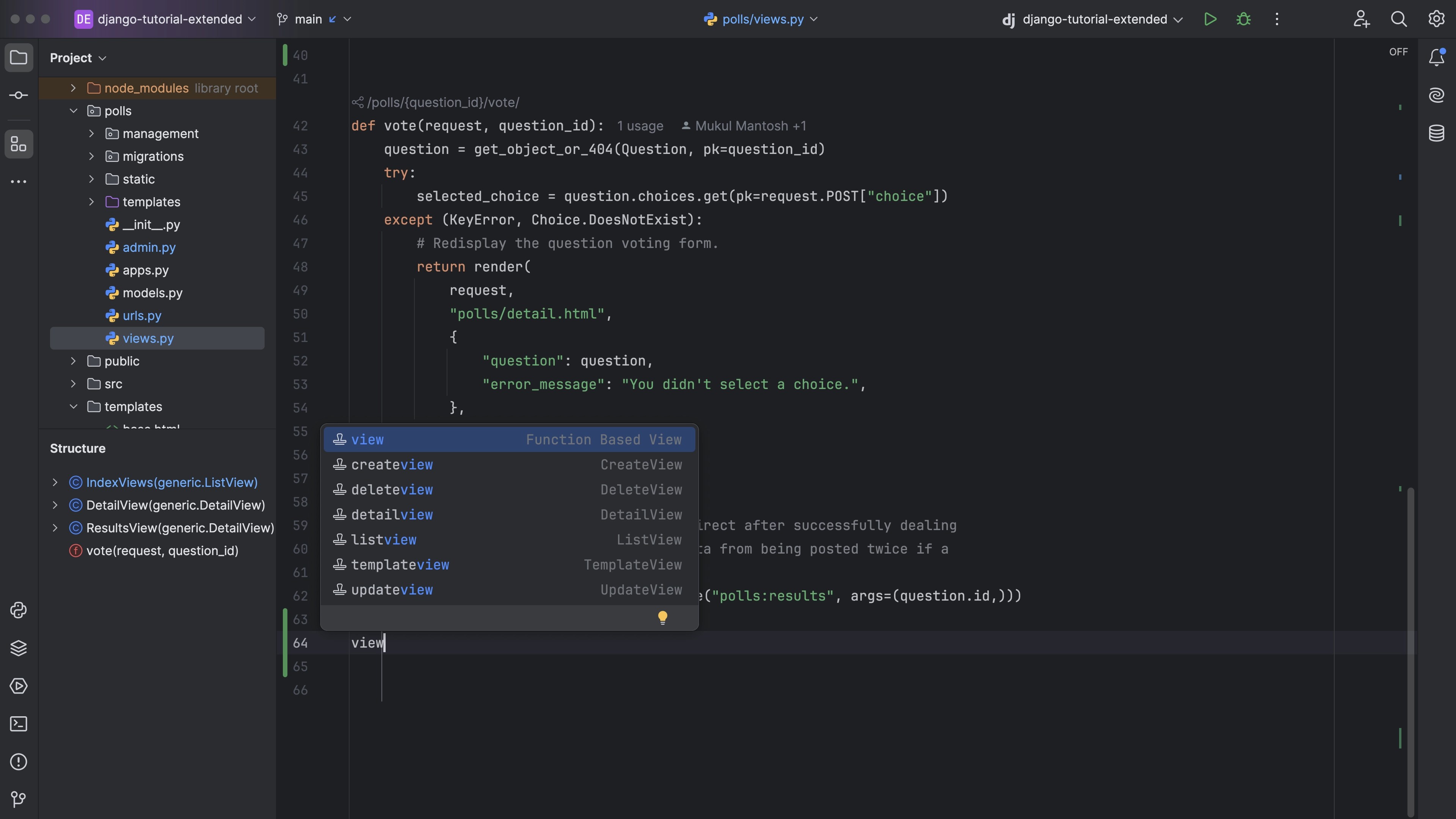Click the Debug bug icon

pos(1243,19)
